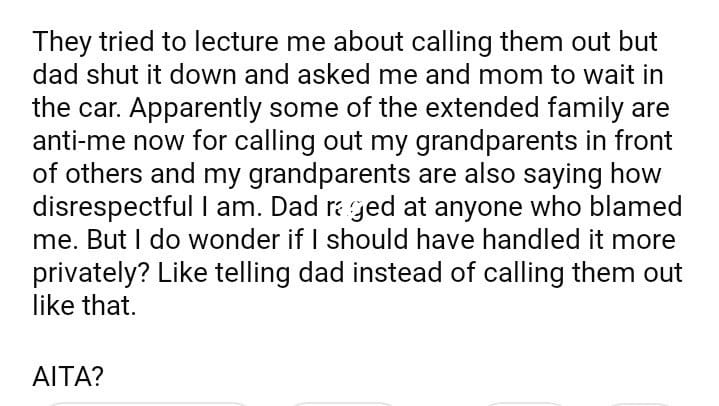The width and height of the screenshot is (719, 406).
Task: Click the 'AITA?' text line
Action: click(69, 377)
